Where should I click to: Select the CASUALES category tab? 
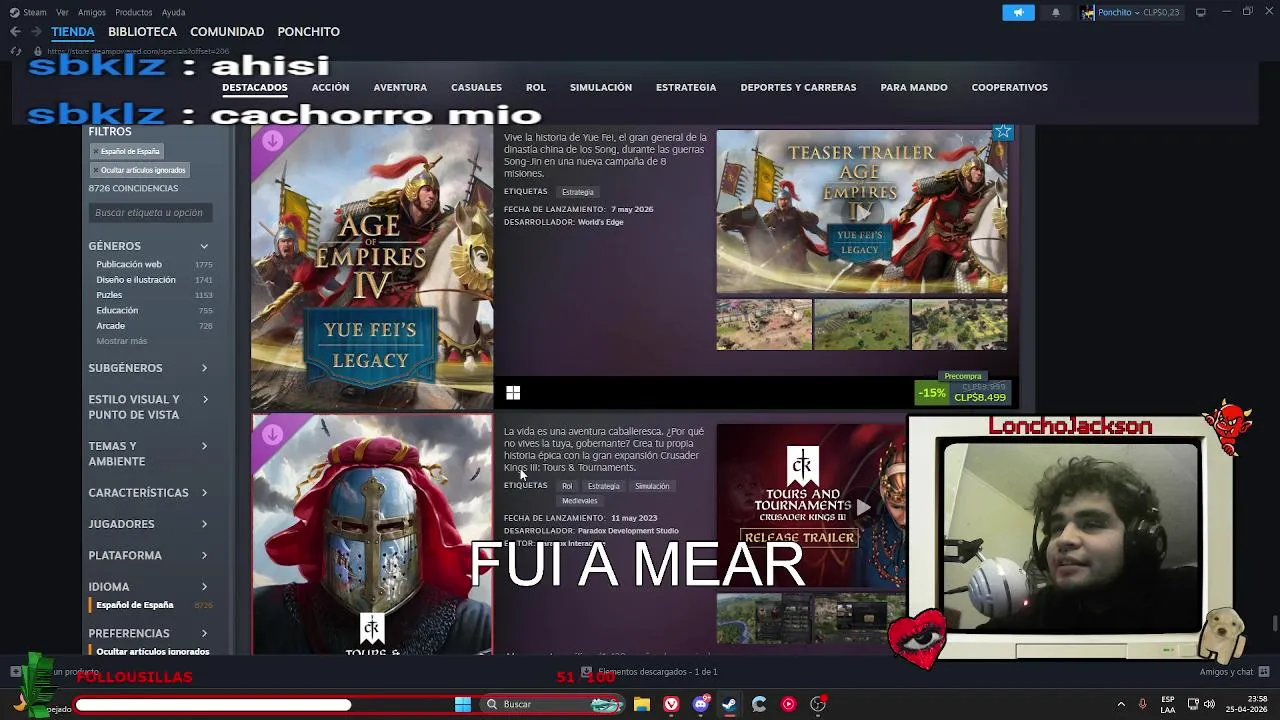pyautogui.click(x=476, y=87)
